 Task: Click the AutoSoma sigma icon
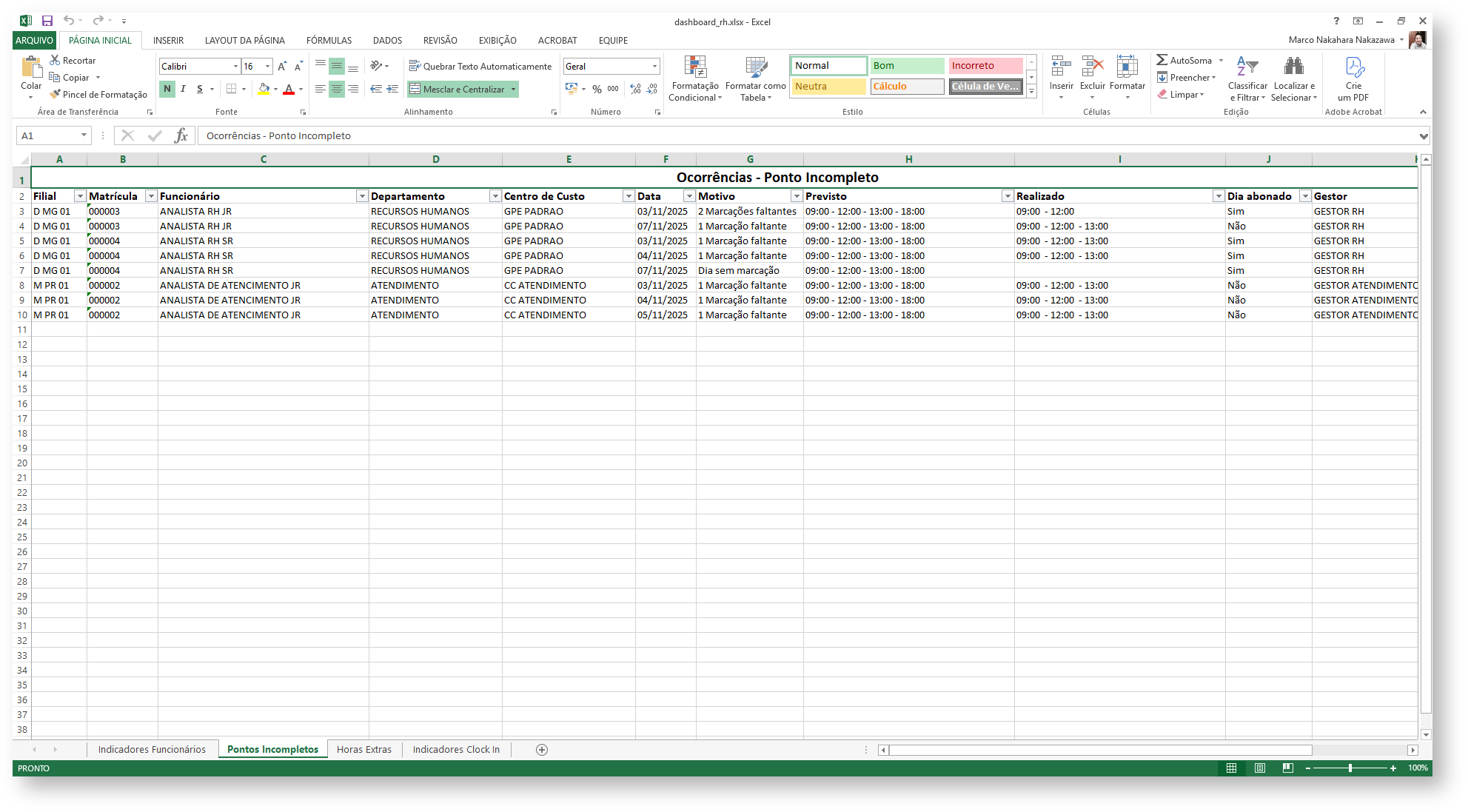(x=1162, y=60)
